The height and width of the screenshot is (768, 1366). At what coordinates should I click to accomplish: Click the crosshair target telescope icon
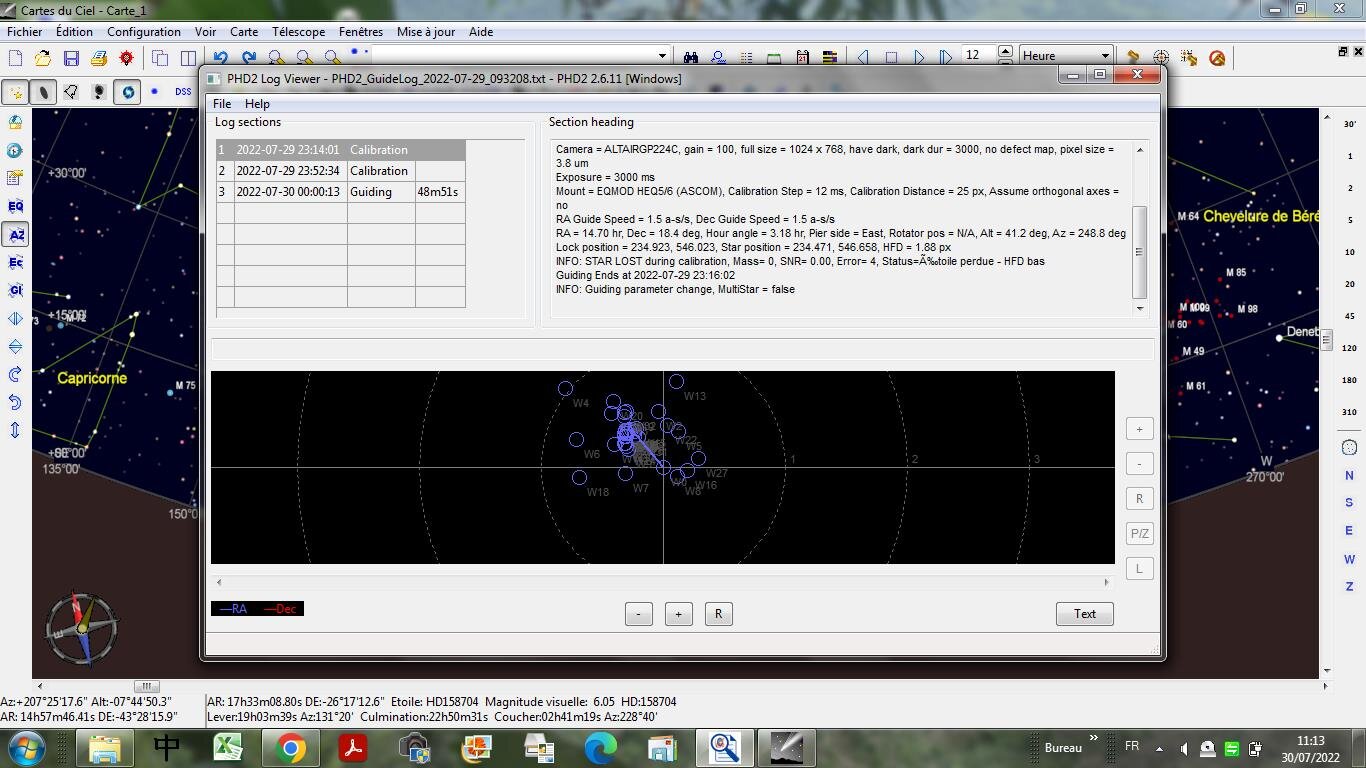(x=1161, y=58)
